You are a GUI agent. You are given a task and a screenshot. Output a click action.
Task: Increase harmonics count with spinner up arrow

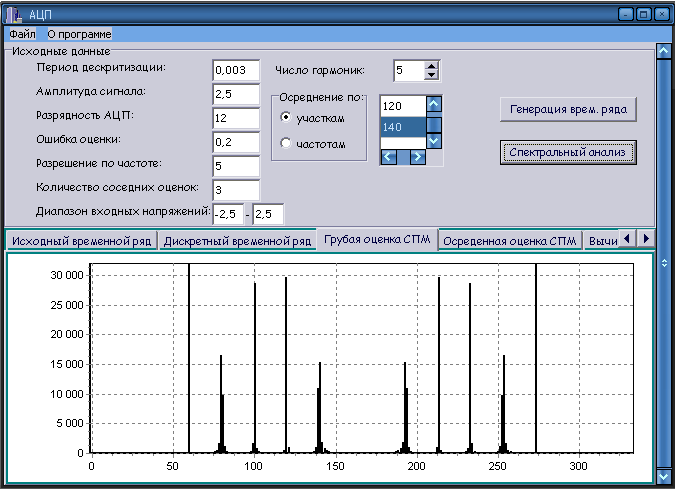(x=431, y=66)
